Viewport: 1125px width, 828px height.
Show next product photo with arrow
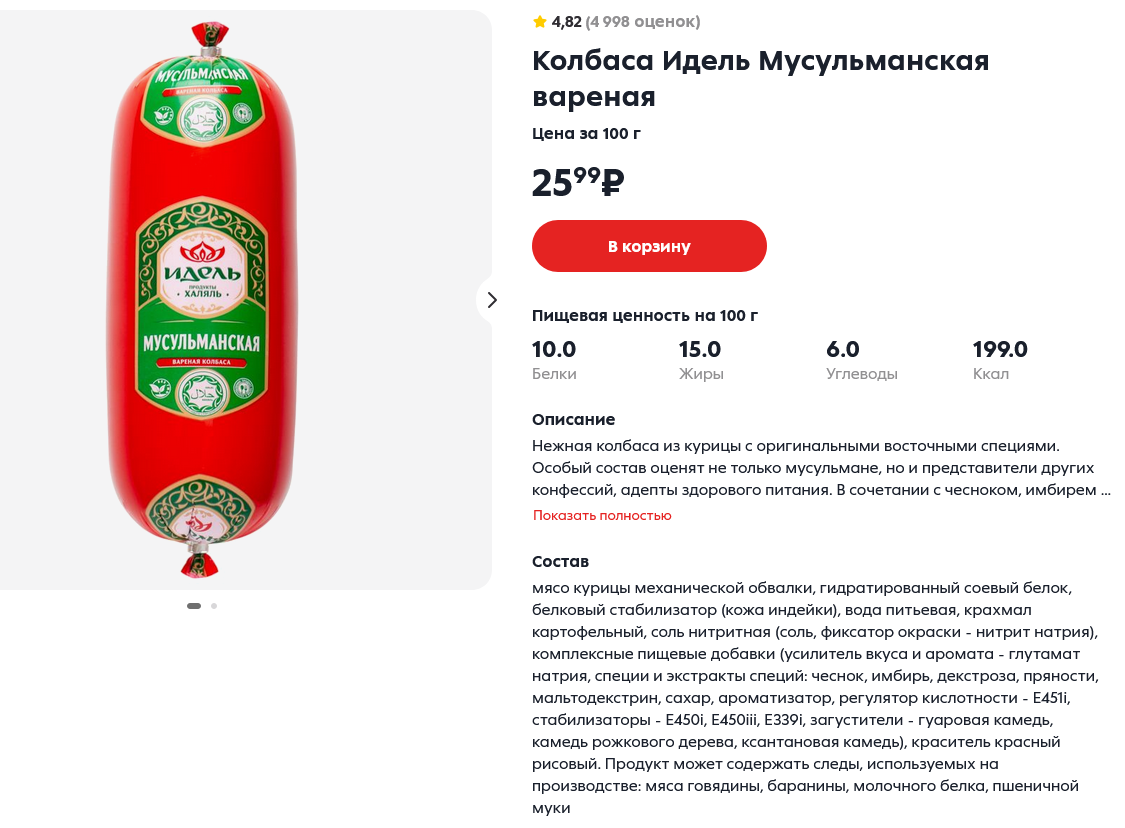(491, 300)
